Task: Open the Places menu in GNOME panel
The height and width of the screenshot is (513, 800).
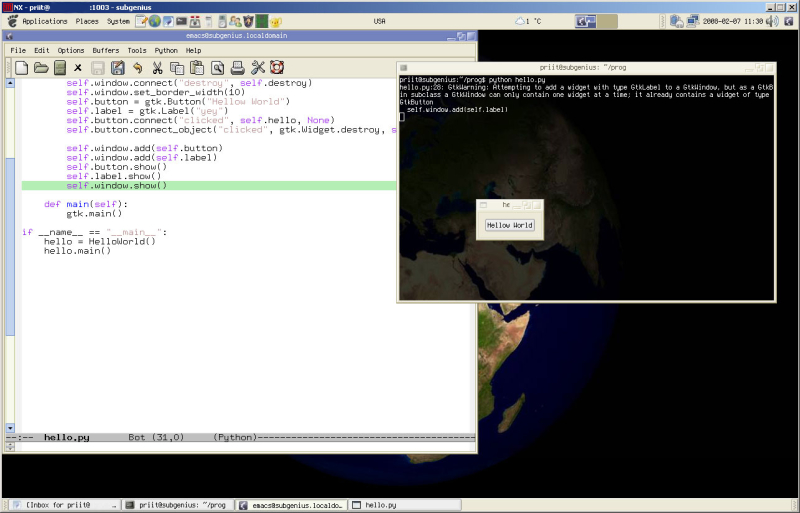Action: click(x=87, y=21)
